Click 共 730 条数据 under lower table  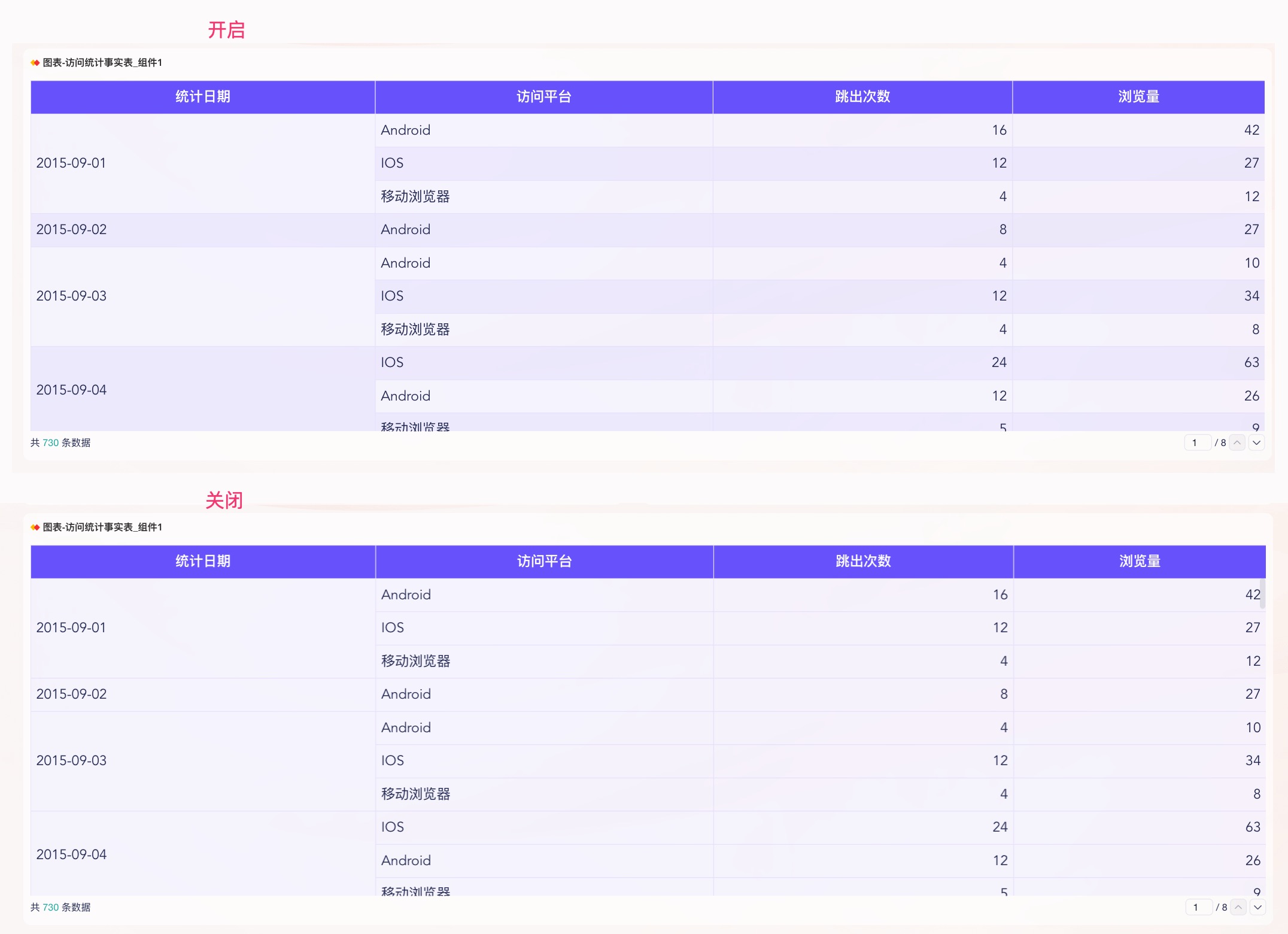[60, 908]
